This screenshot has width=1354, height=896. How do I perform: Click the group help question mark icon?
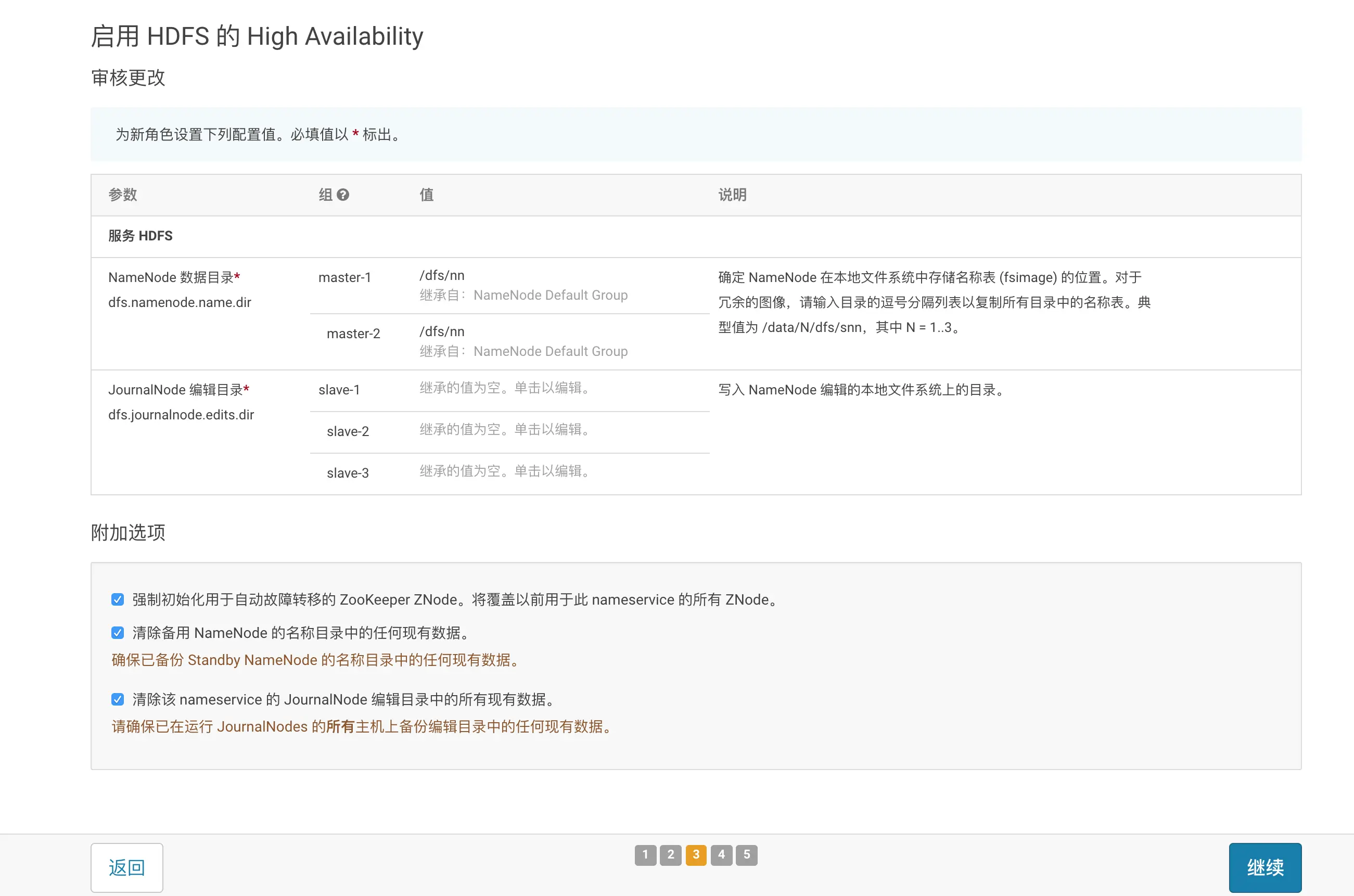pos(343,195)
